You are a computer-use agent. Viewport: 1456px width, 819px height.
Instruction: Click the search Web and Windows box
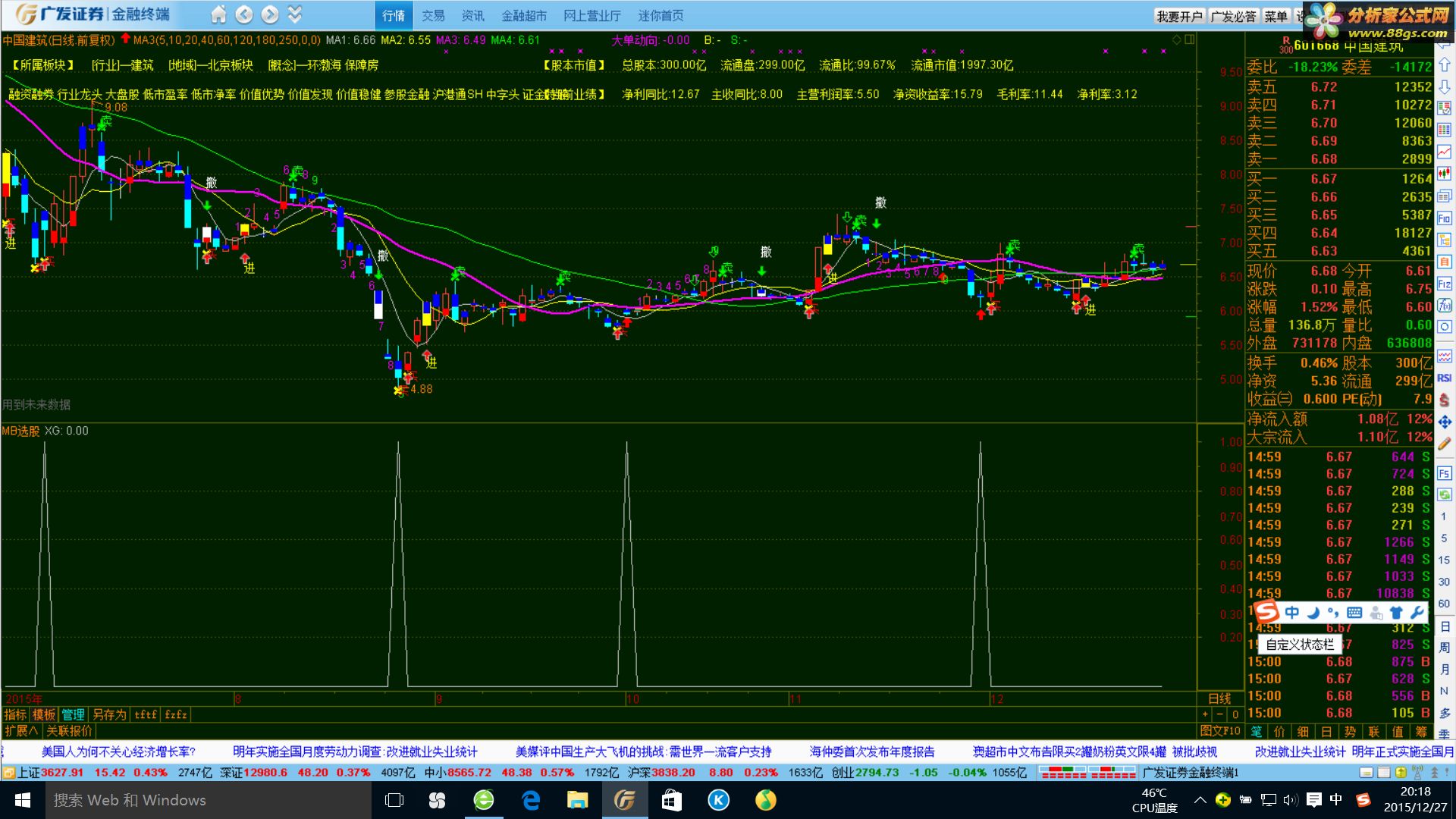pyautogui.click(x=209, y=800)
